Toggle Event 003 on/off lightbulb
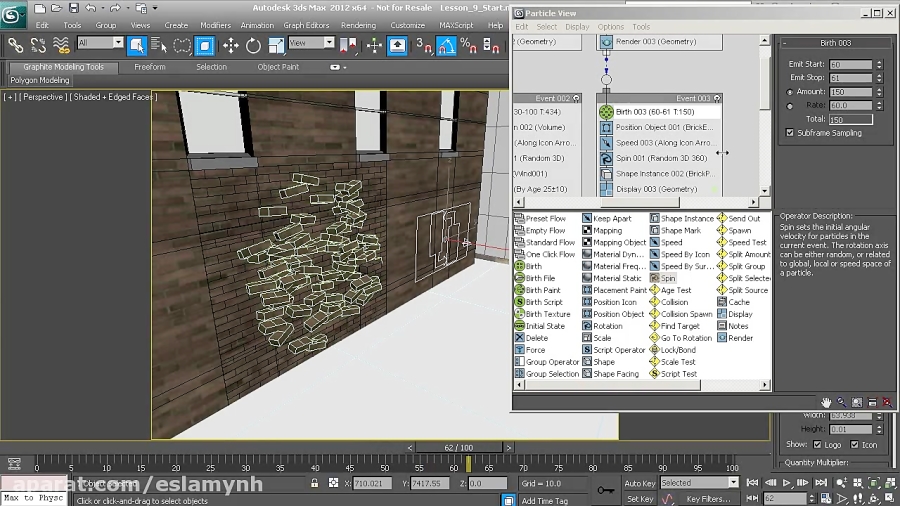The width and height of the screenshot is (900, 506). coord(716,99)
